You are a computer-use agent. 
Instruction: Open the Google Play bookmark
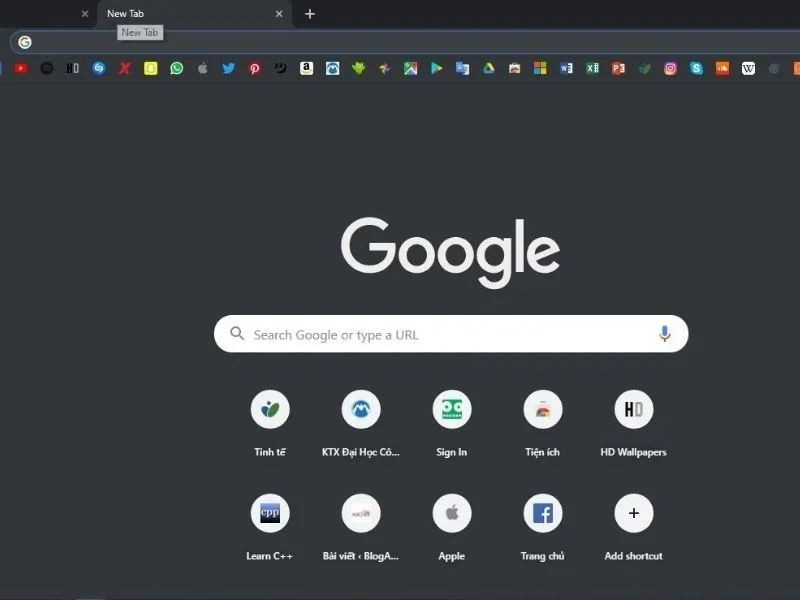(436, 68)
